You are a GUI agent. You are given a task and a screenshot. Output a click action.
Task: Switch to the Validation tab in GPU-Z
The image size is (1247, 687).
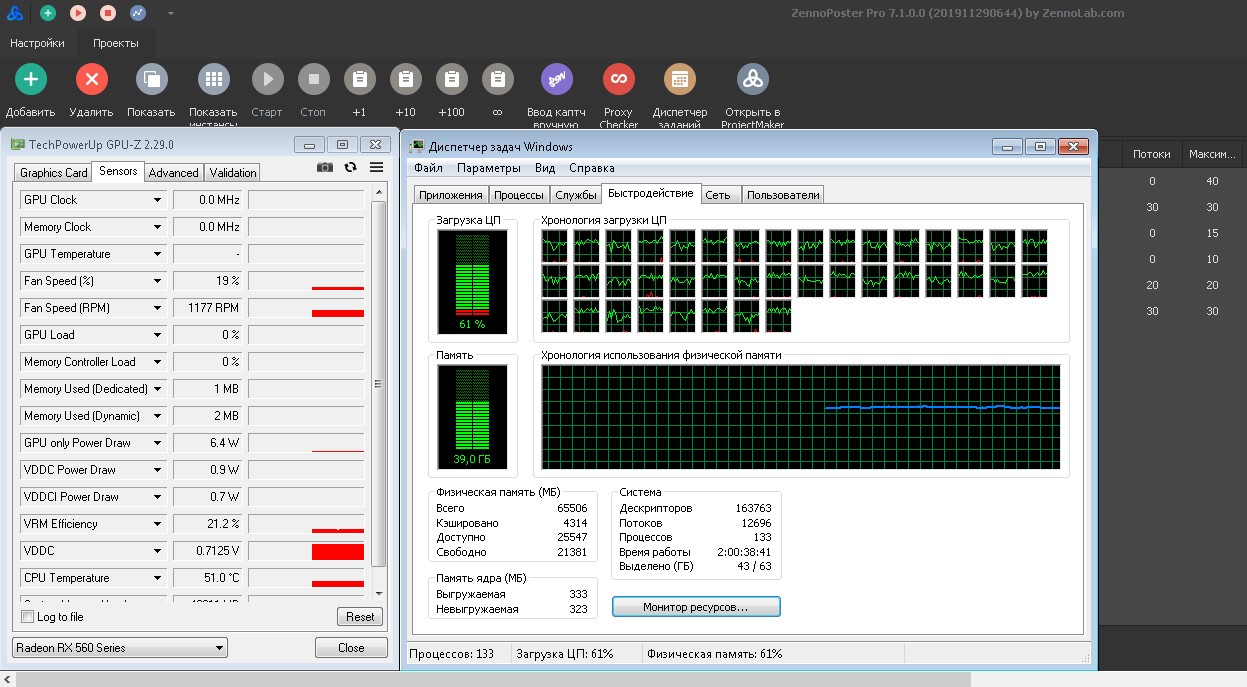(x=233, y=173)
